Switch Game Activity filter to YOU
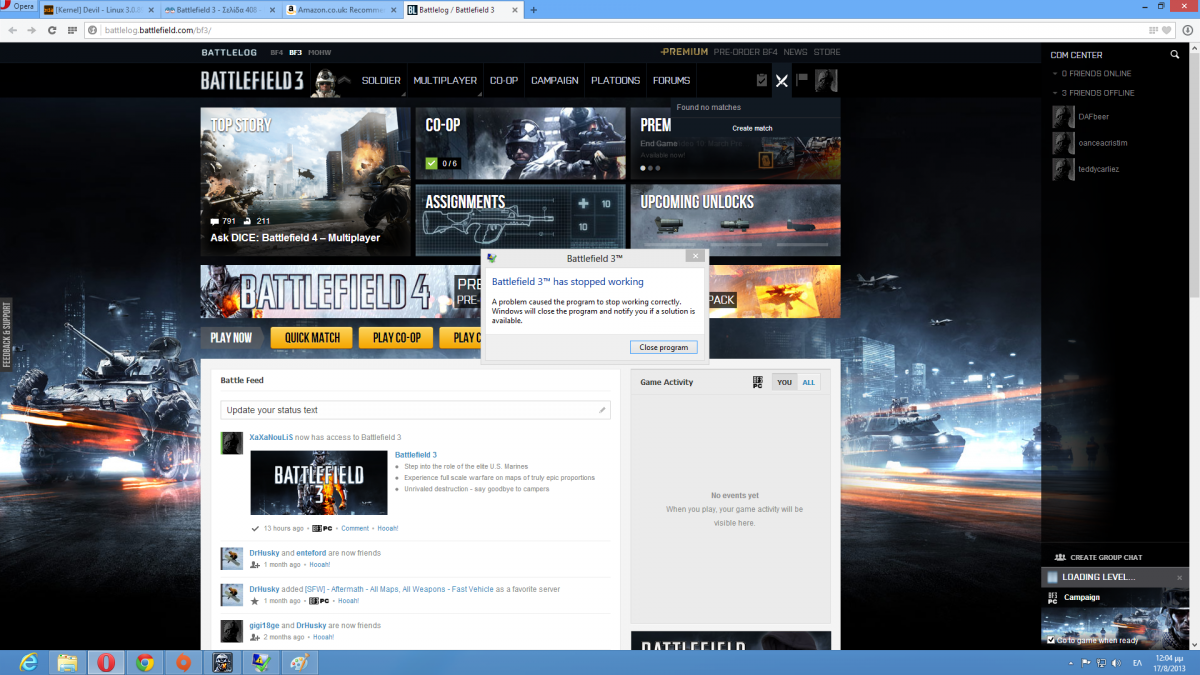 point(785,382)
